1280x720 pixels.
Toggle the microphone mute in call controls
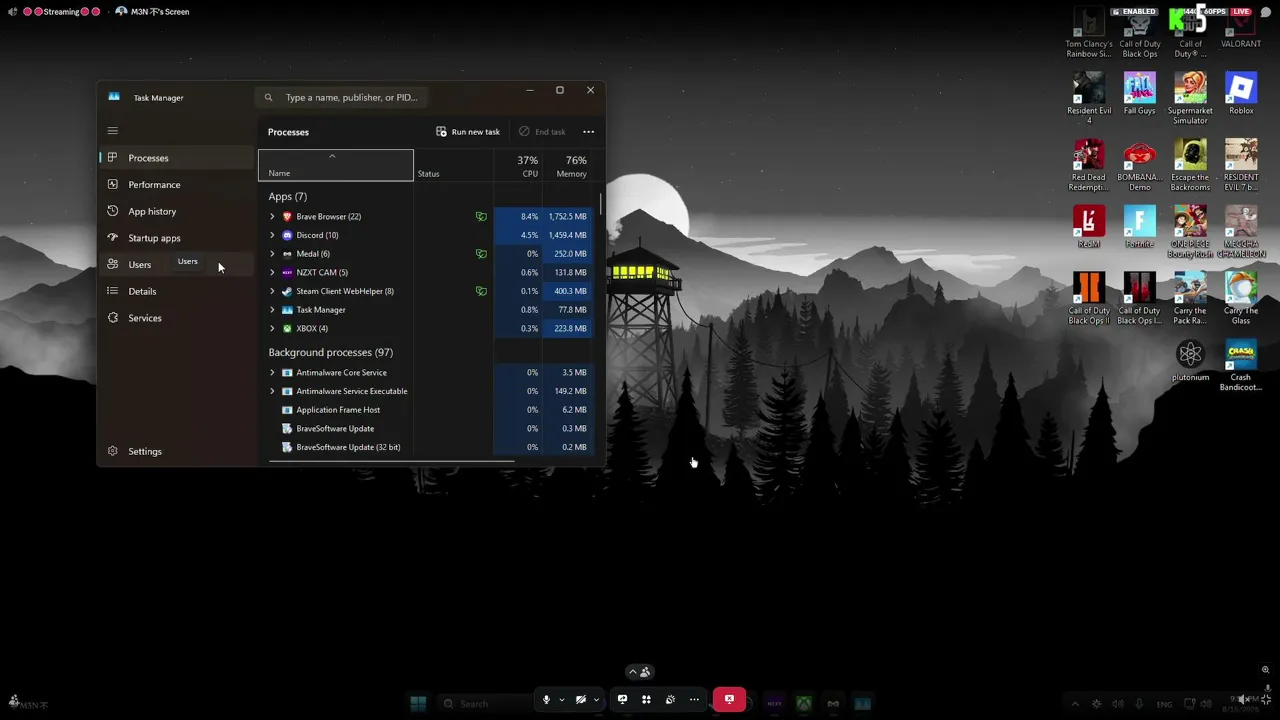(x=546, y=700)
